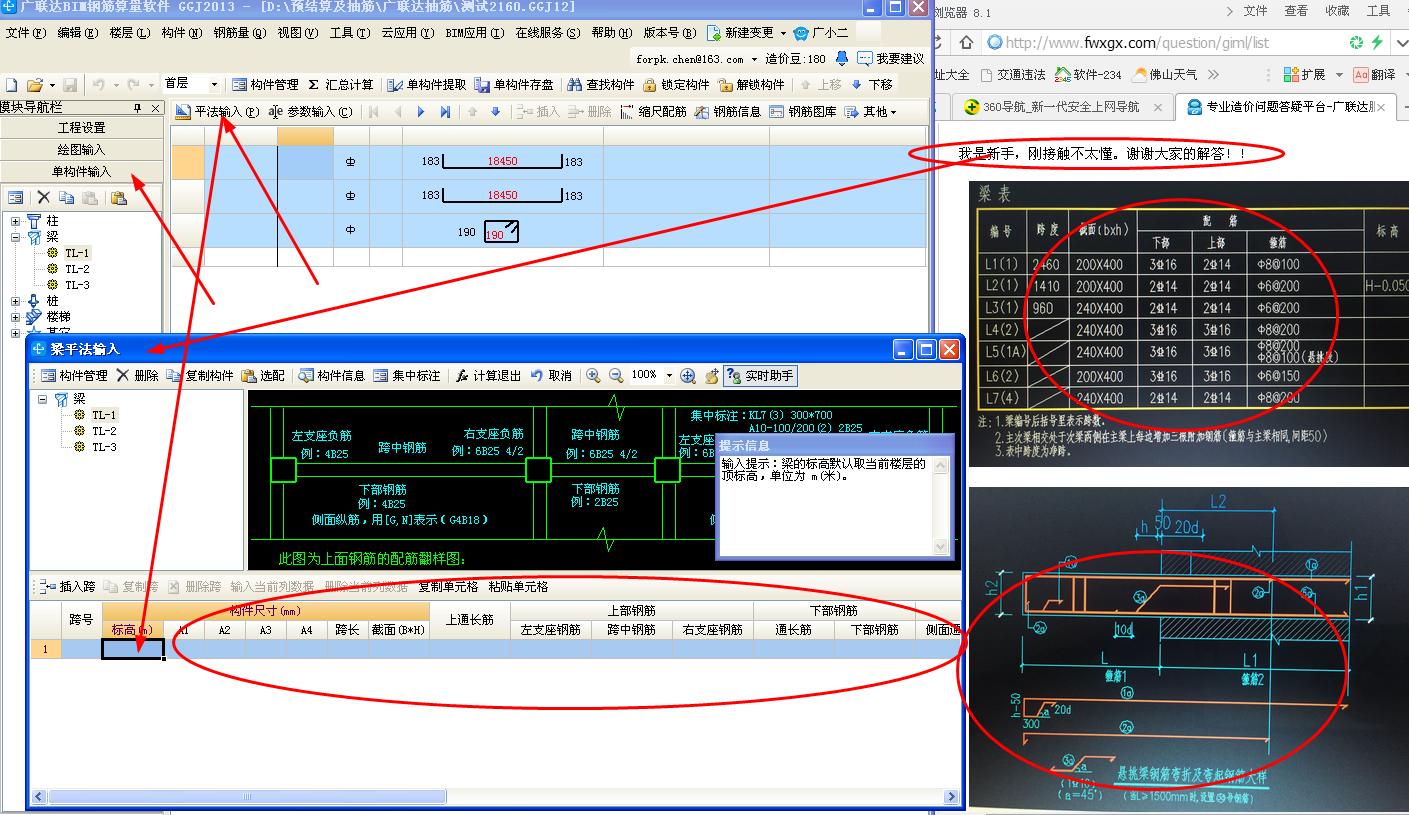
Task: Open the 绘图输入 module
Action: (82, 149)
